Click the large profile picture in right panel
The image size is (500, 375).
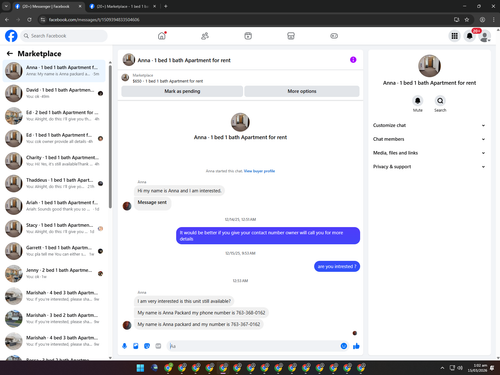pos(429,66)
